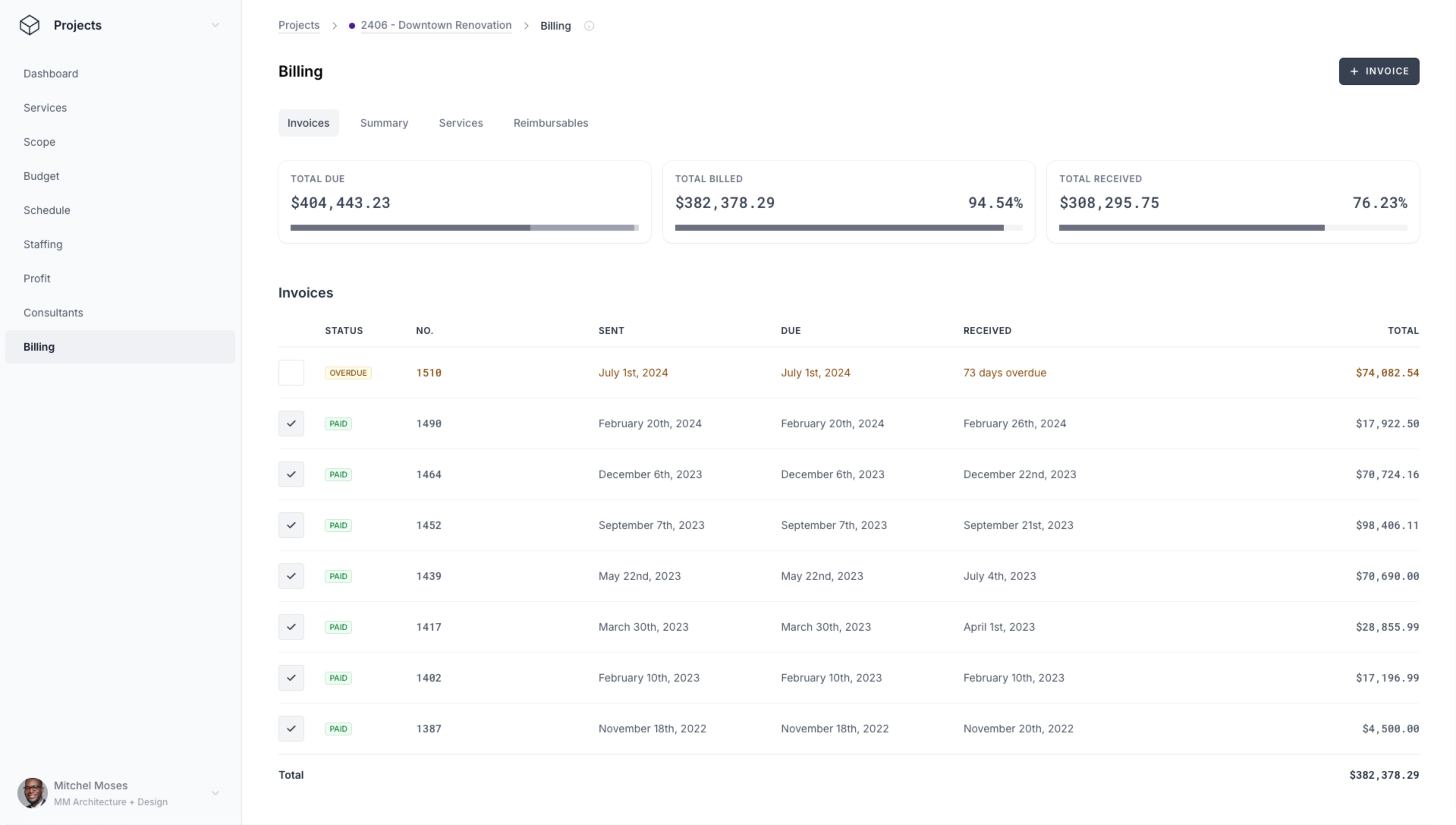The width and height of the screenshot is (1456, 825).
Task: Open invoice number 1417
Action: tap(429, 627)
